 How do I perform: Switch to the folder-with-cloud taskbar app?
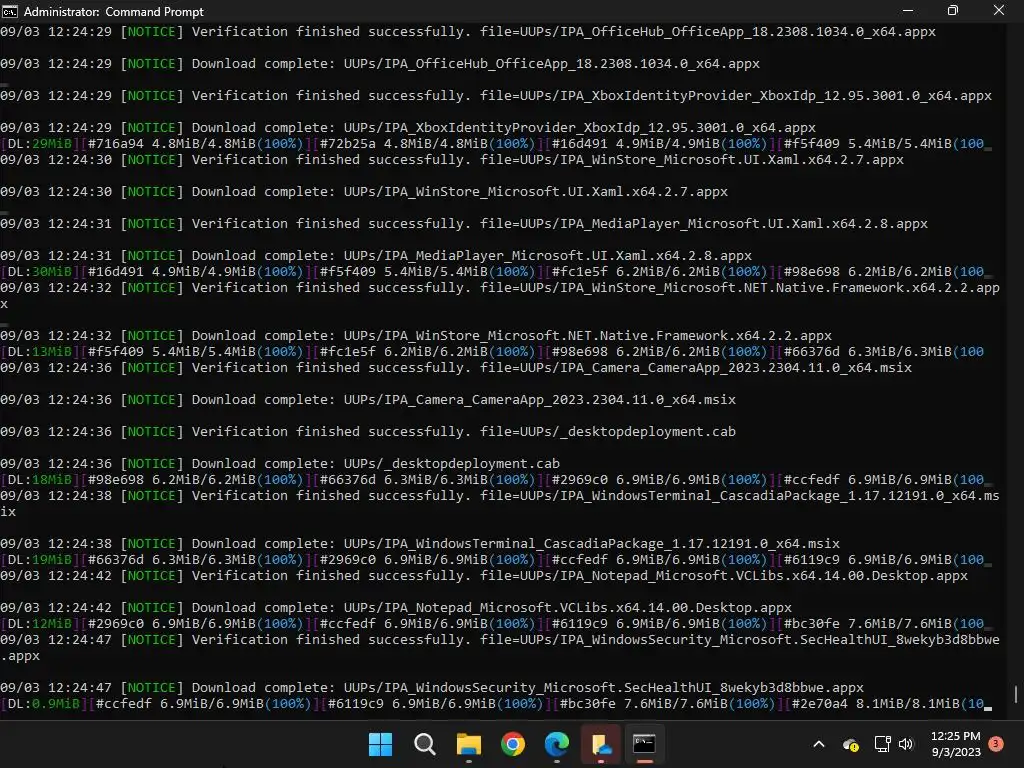point(601,744)
